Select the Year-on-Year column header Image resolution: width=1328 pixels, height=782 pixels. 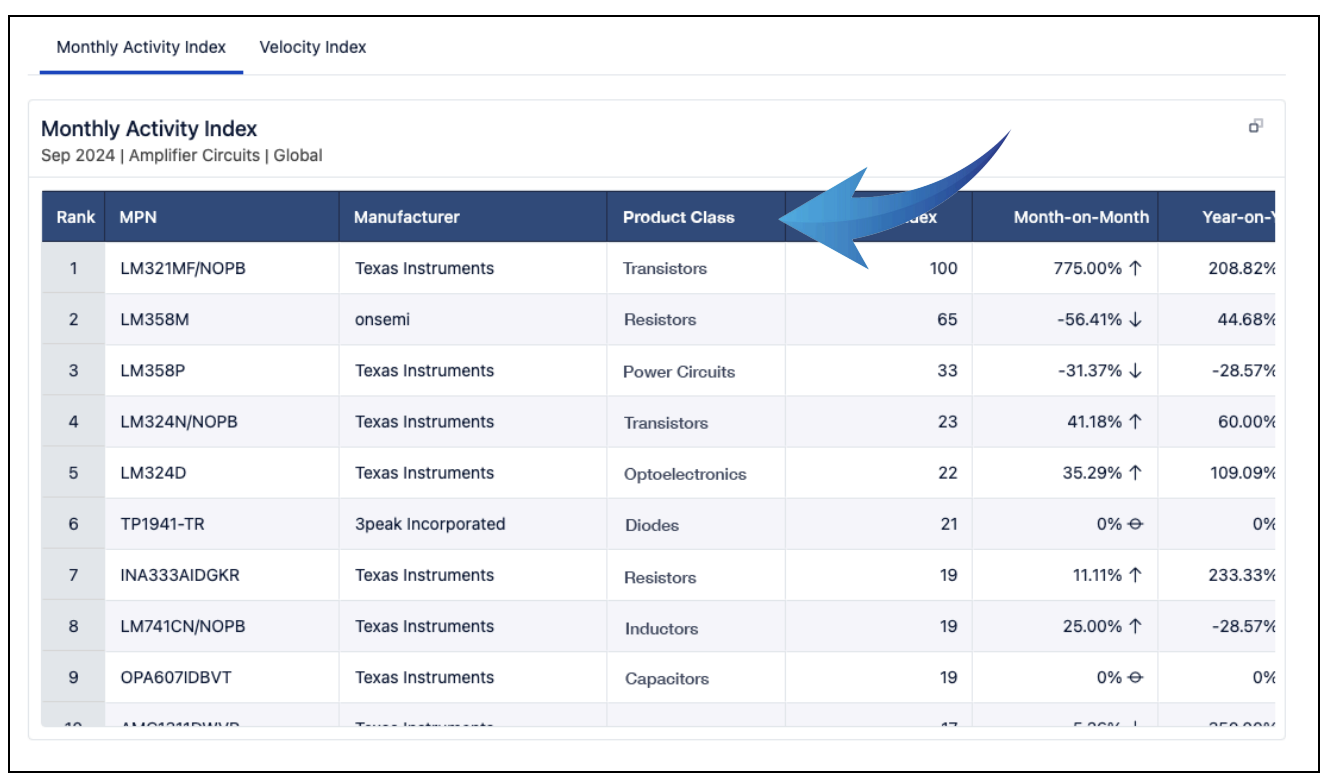point(1237,217)
